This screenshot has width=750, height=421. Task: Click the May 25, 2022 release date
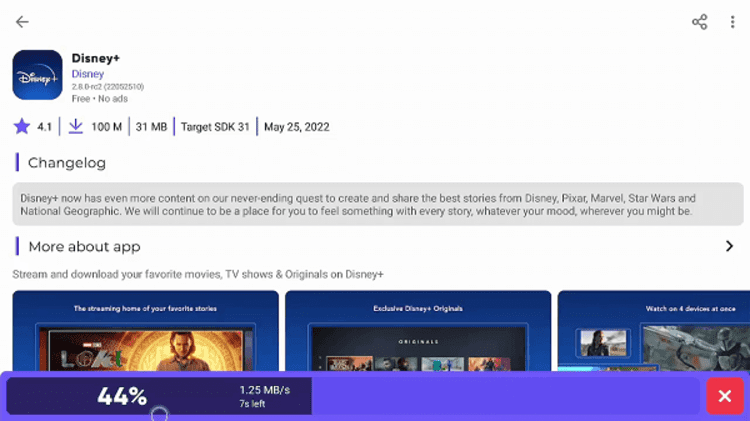click(x=296, y=127)
